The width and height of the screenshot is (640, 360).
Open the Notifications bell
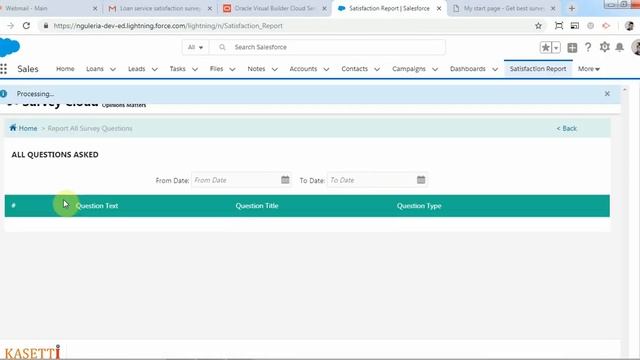[620, 47]
